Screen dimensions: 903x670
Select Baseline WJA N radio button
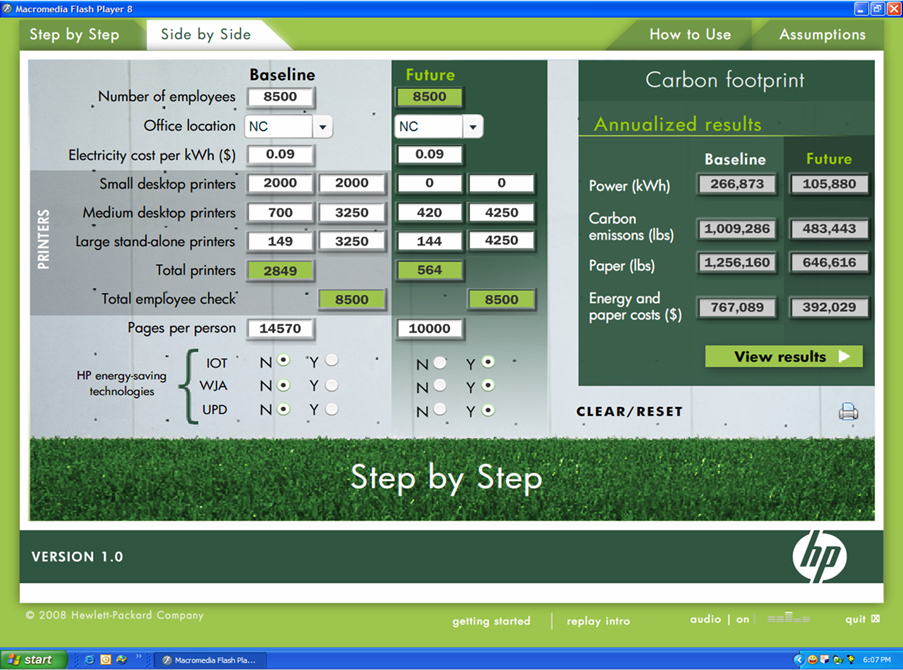(x=283, y=385)
